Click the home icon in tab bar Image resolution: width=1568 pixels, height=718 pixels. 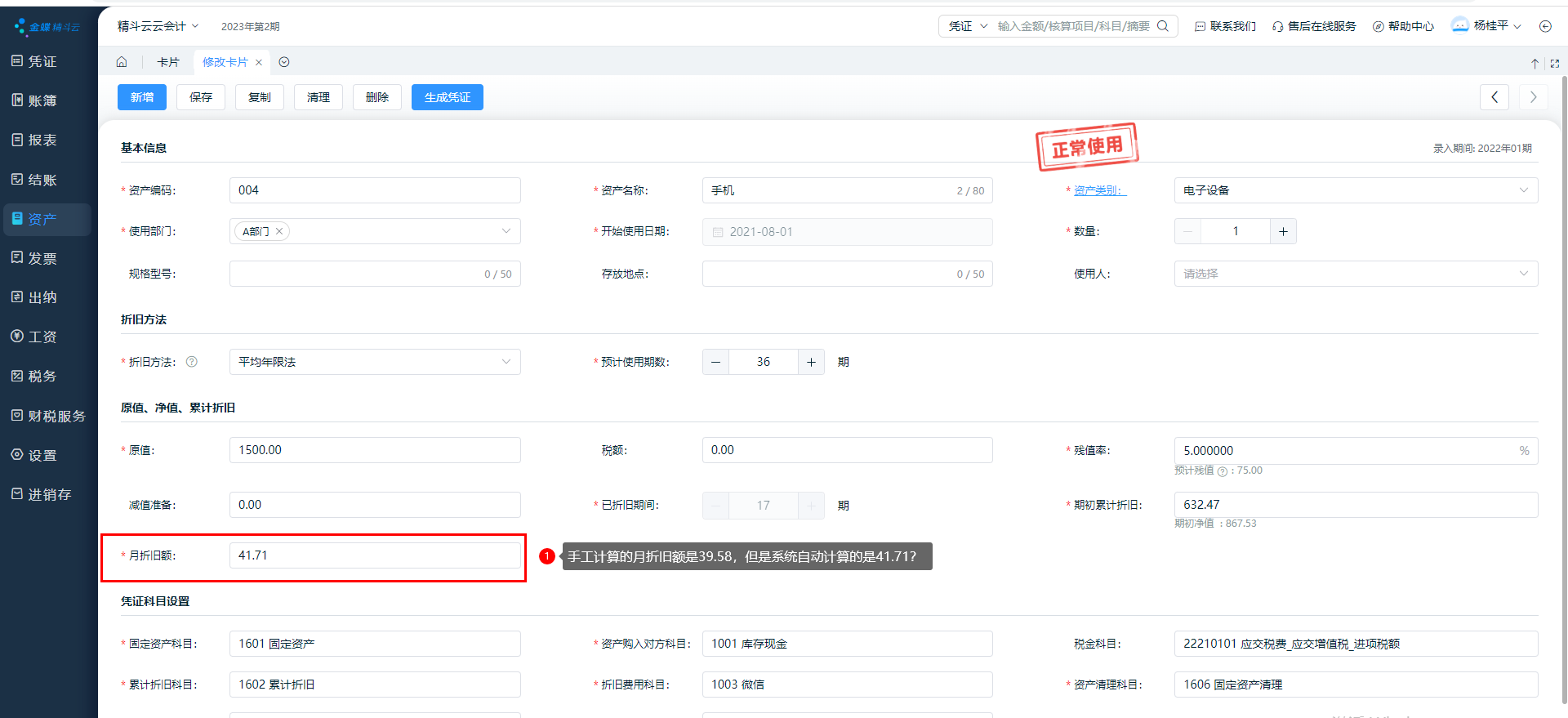[122, 62]
